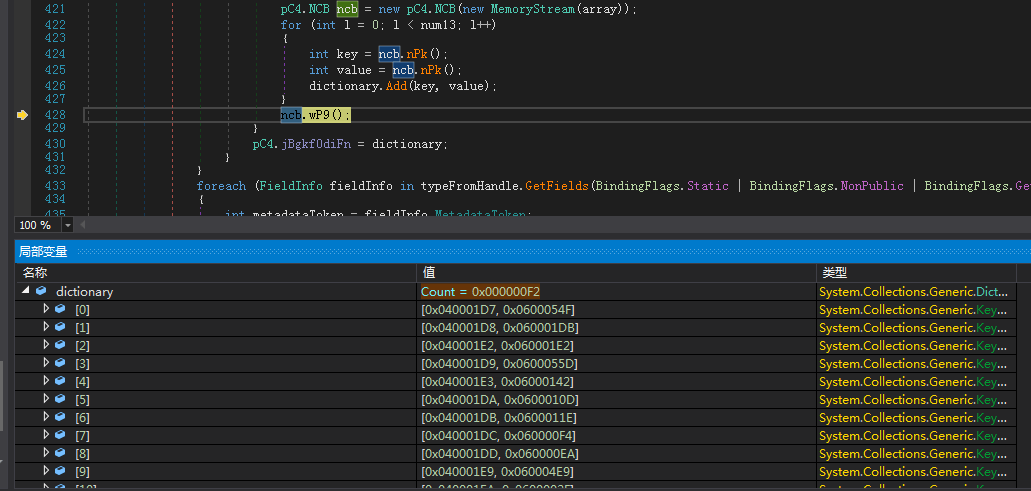Viewport: 1031px width, 491px height.
Task: Click the highlighted ncb.wP9() statement on line 428
Action: pos(316,115)
